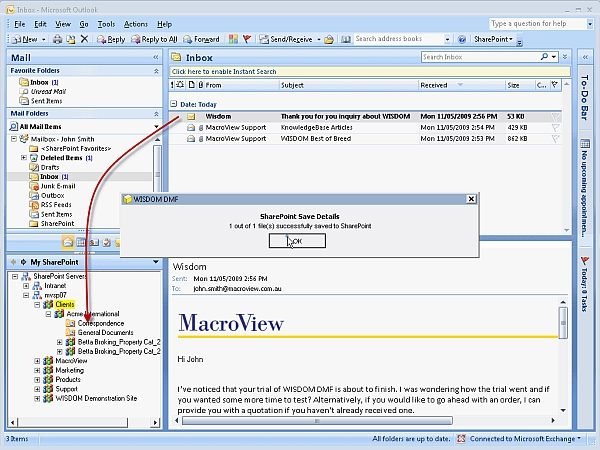Collapse the Date: Today group
600x450 pixels.
(174, 104)
